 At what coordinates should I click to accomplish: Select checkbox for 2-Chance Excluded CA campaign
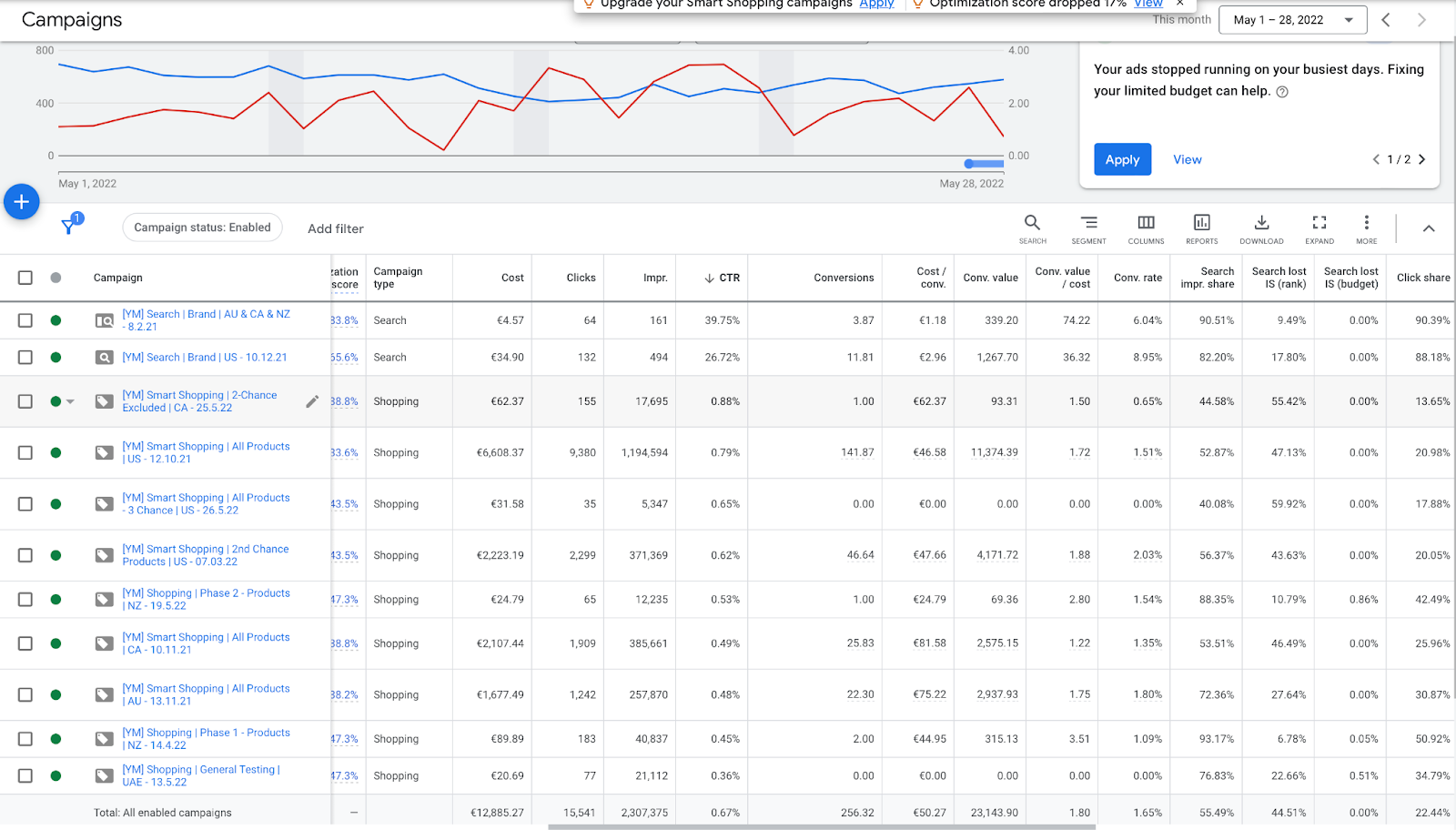[25, 401]
